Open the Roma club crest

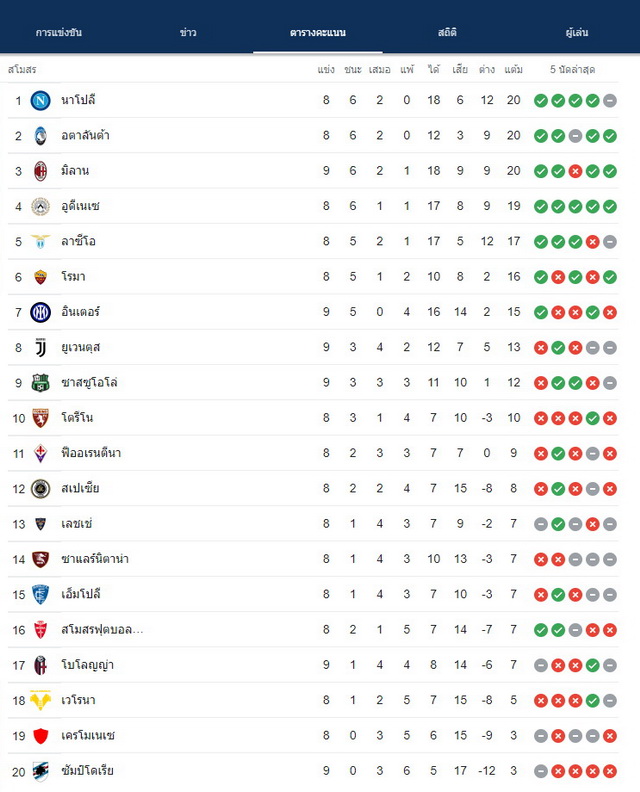(x=40, y=277)
